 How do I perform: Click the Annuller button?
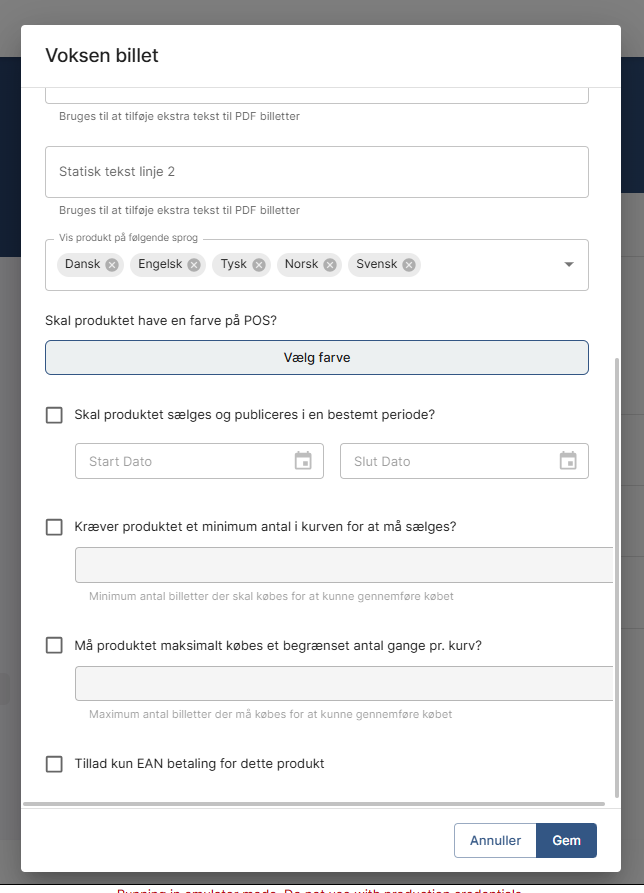click(495, 841)
